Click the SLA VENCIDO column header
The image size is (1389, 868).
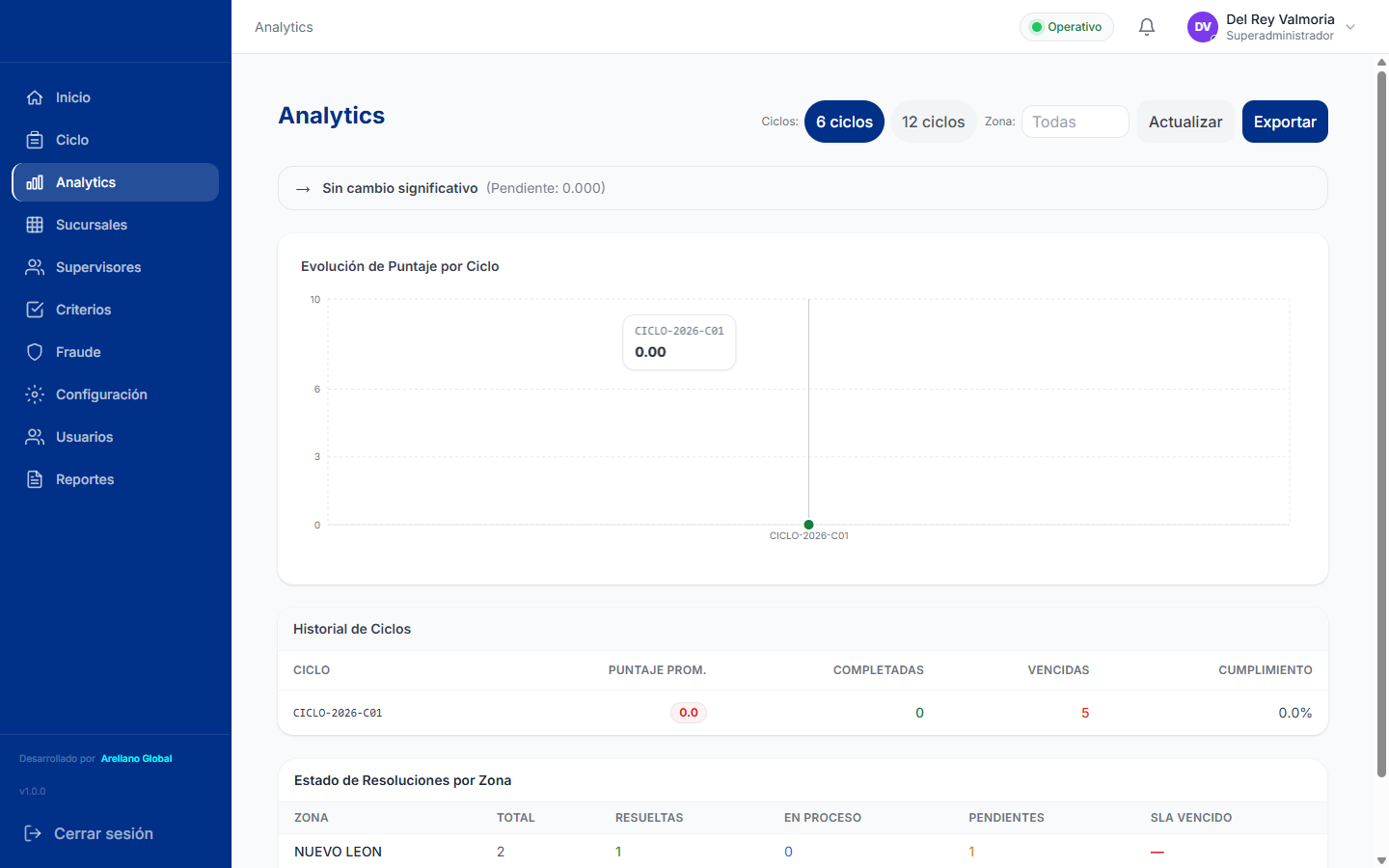click(x=1191, y=818)
